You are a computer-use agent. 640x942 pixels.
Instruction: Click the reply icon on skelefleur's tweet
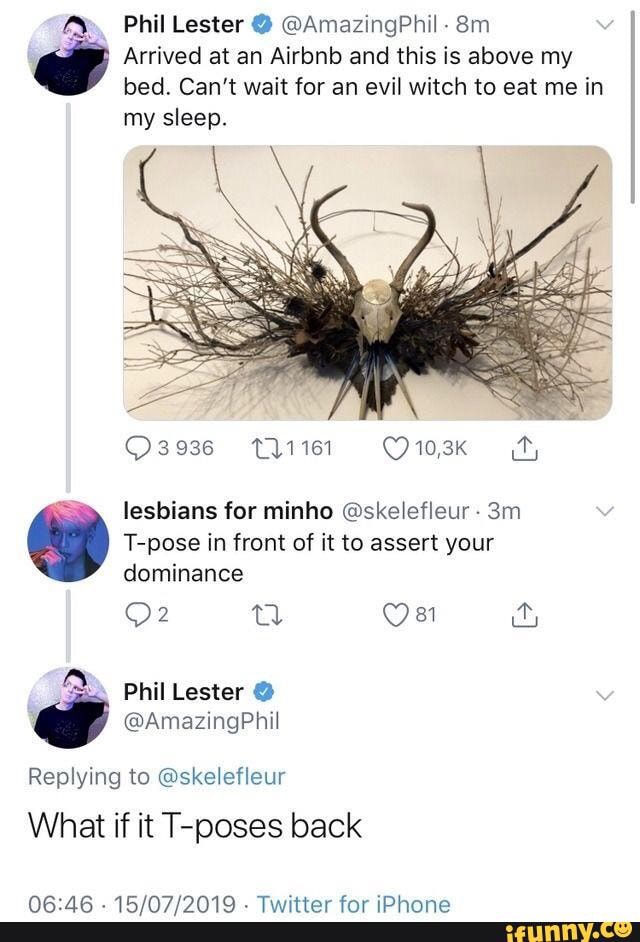(140, 614)
